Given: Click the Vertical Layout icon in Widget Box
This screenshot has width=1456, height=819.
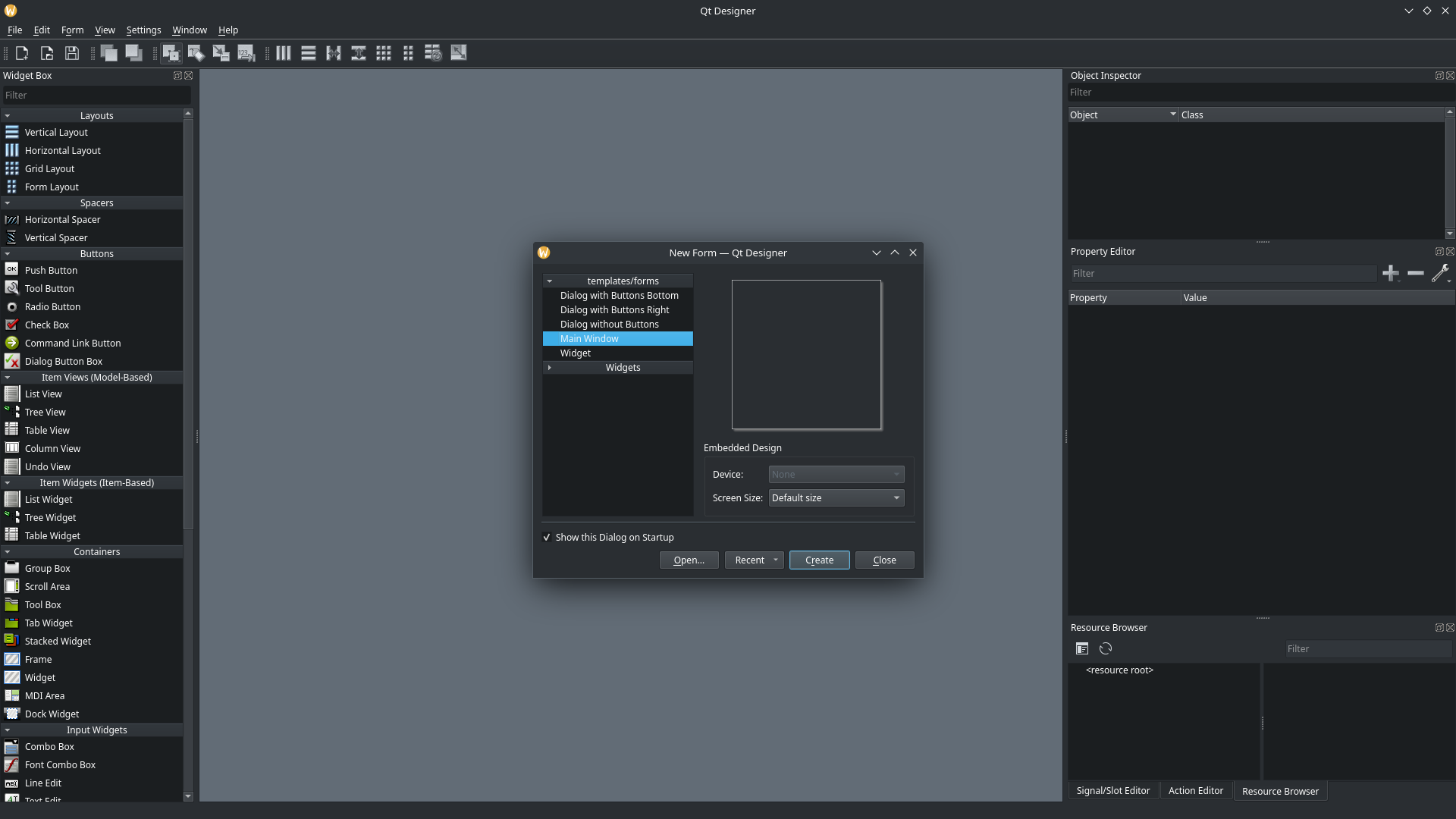Looking at the screenshot, I should coord(12,131).
